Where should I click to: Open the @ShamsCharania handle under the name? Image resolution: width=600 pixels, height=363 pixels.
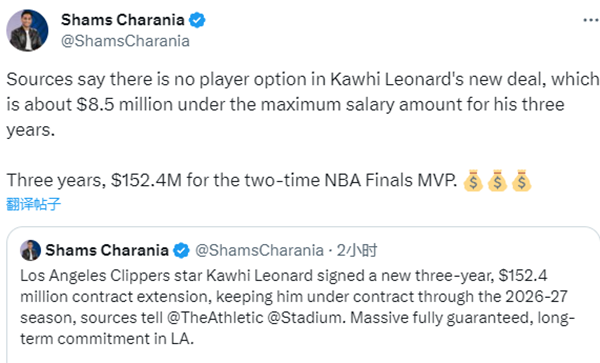125,41
